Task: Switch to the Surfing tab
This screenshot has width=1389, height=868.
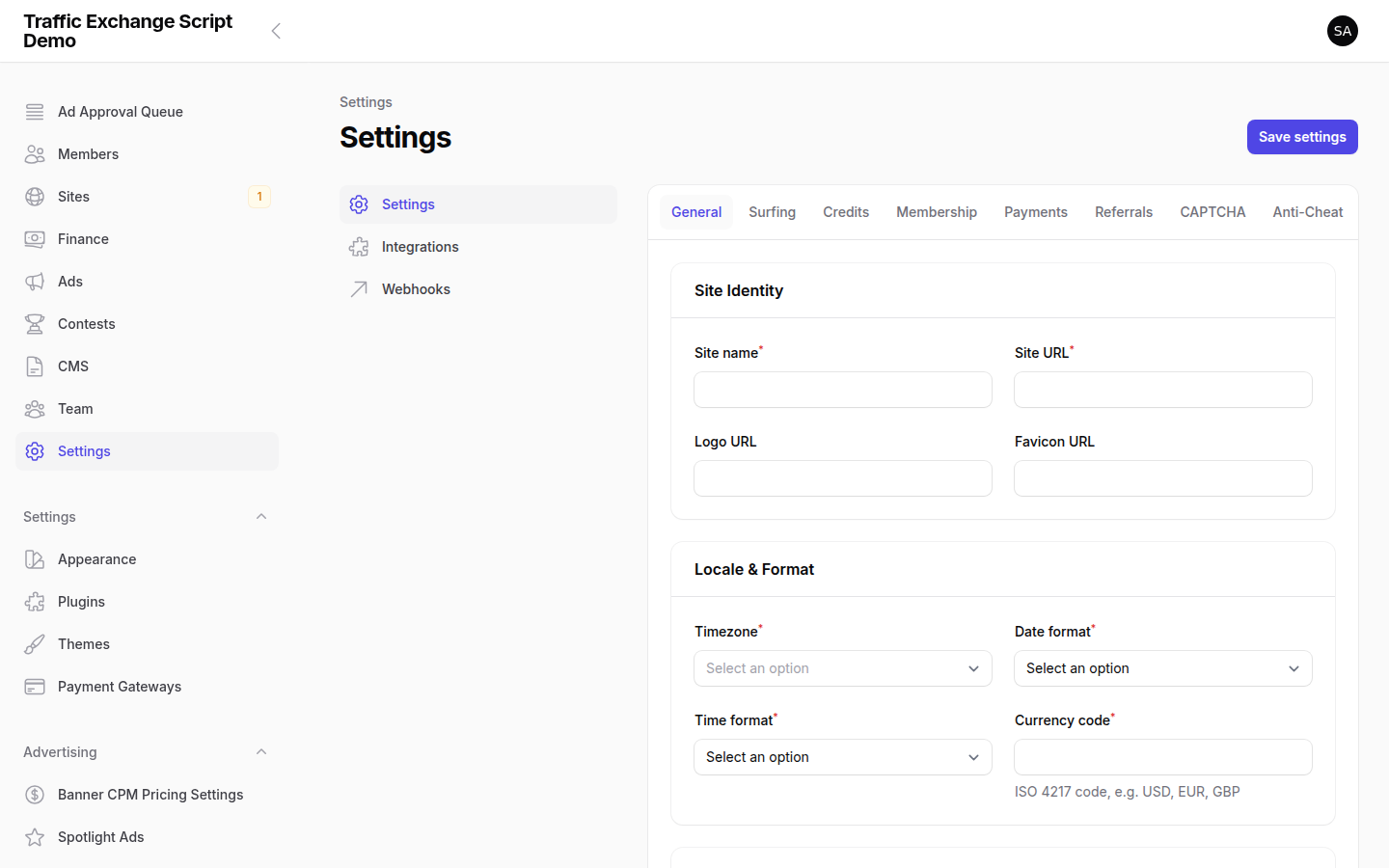Action: tap(772, 211)
